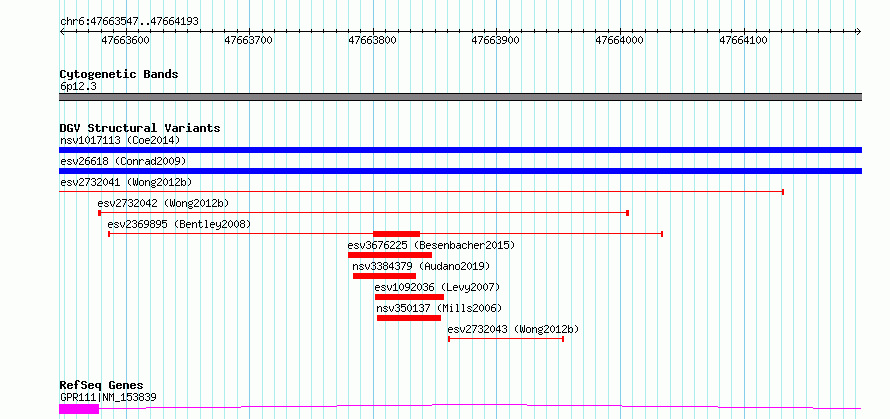
Task: Click the DGV Structural Variants track title
Action: click(x=140, y=128)
